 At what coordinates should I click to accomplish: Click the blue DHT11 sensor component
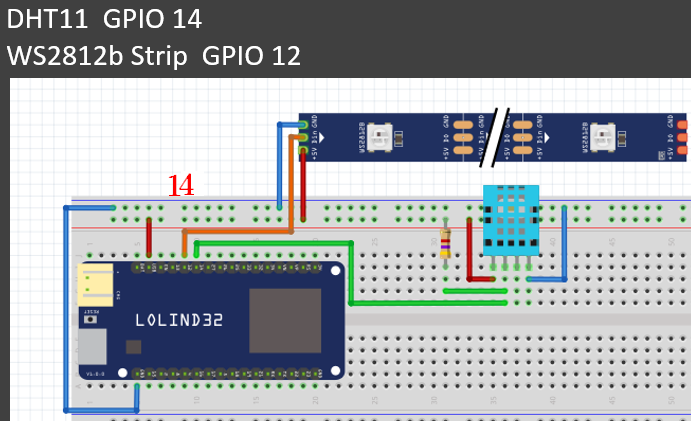[x=510, y=220]
